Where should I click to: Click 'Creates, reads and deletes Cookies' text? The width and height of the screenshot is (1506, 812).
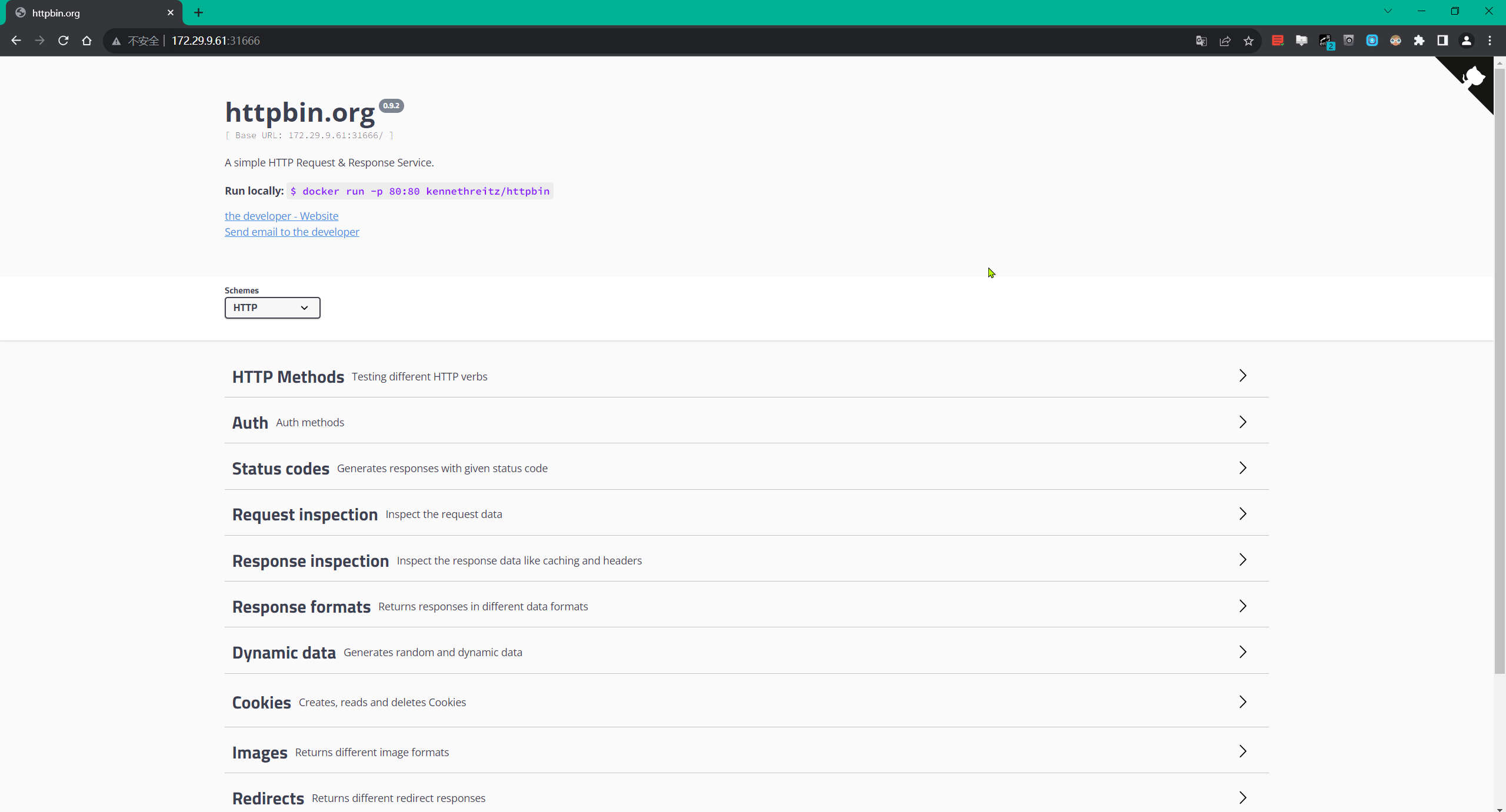coord(382,702)
